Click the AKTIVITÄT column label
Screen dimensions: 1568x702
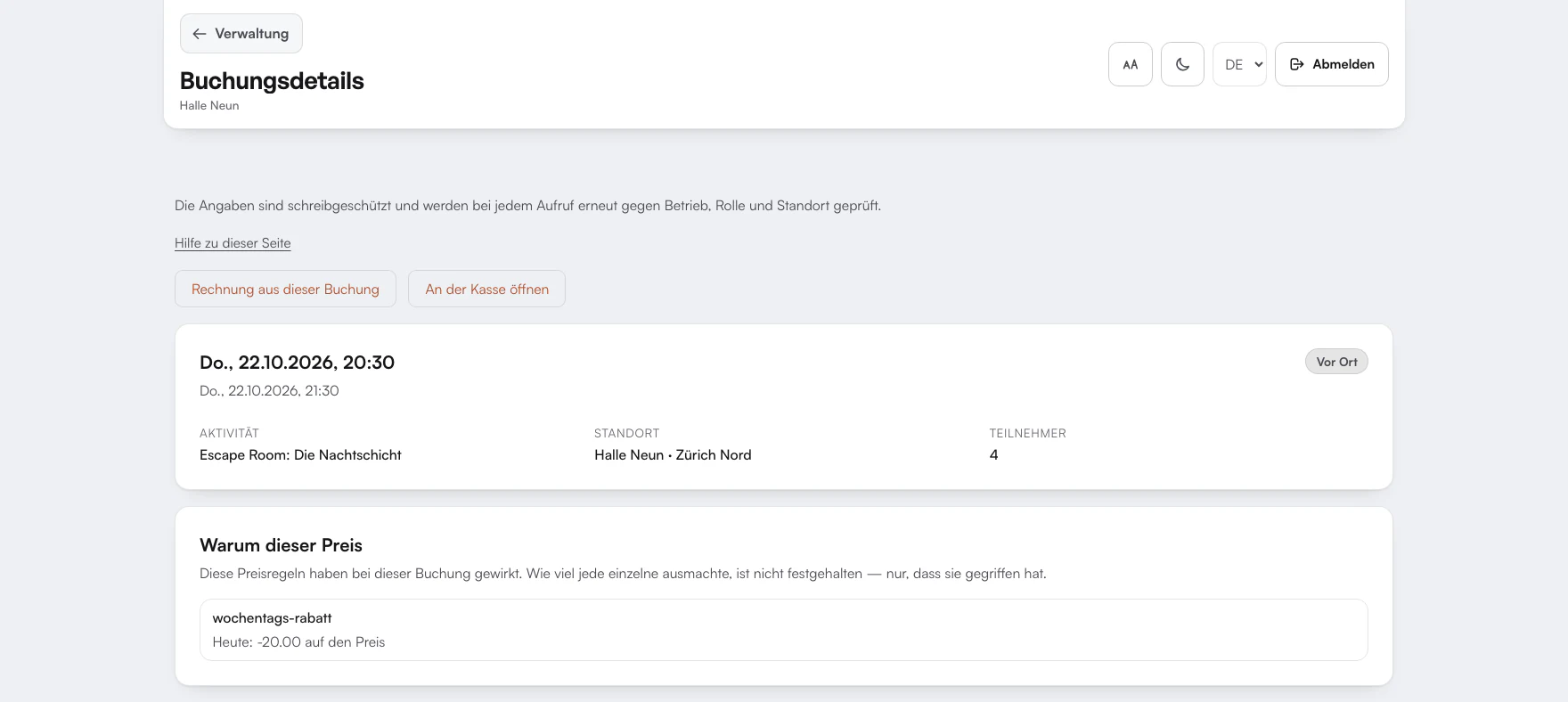229,433
